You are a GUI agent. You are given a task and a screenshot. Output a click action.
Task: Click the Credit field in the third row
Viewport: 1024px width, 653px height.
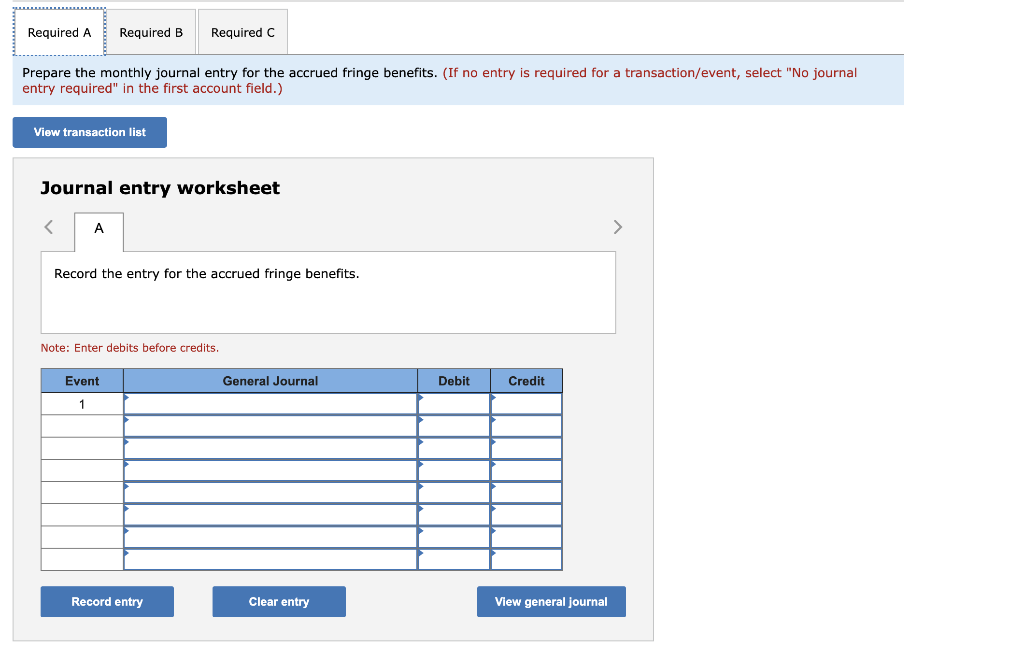(526, 447)
